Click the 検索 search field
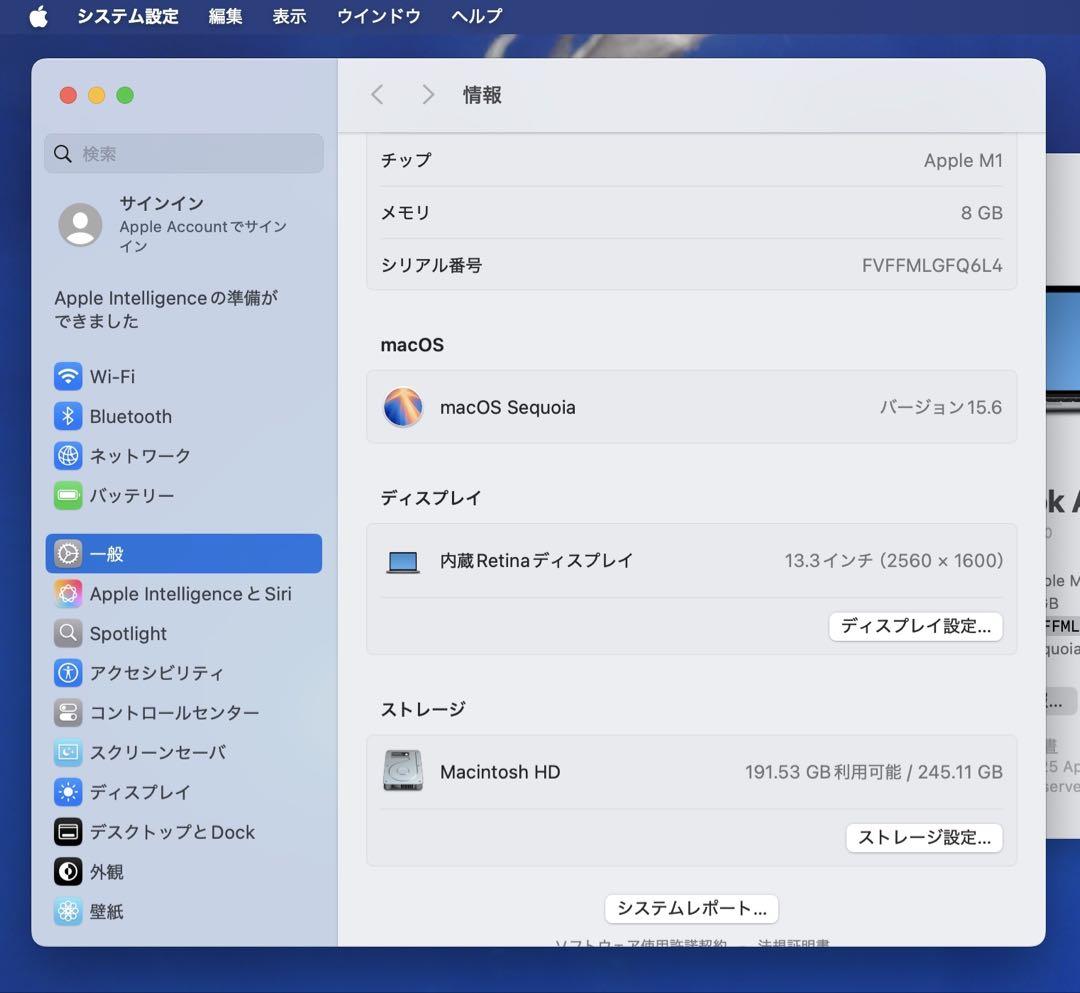This screenshot has width=1080, height=993. tap(184, 154)
